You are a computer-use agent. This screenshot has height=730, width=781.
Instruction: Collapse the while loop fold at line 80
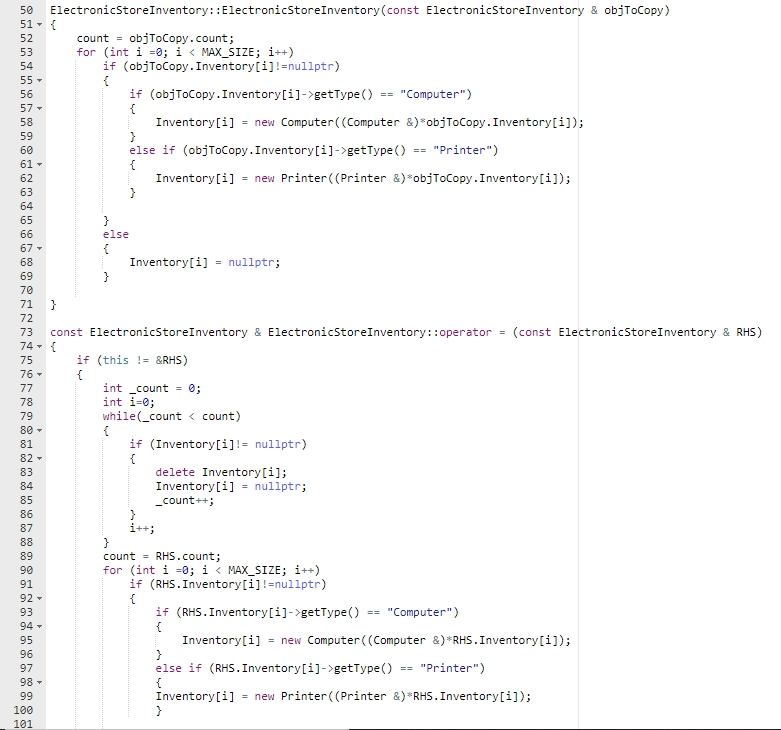(39, 430)
